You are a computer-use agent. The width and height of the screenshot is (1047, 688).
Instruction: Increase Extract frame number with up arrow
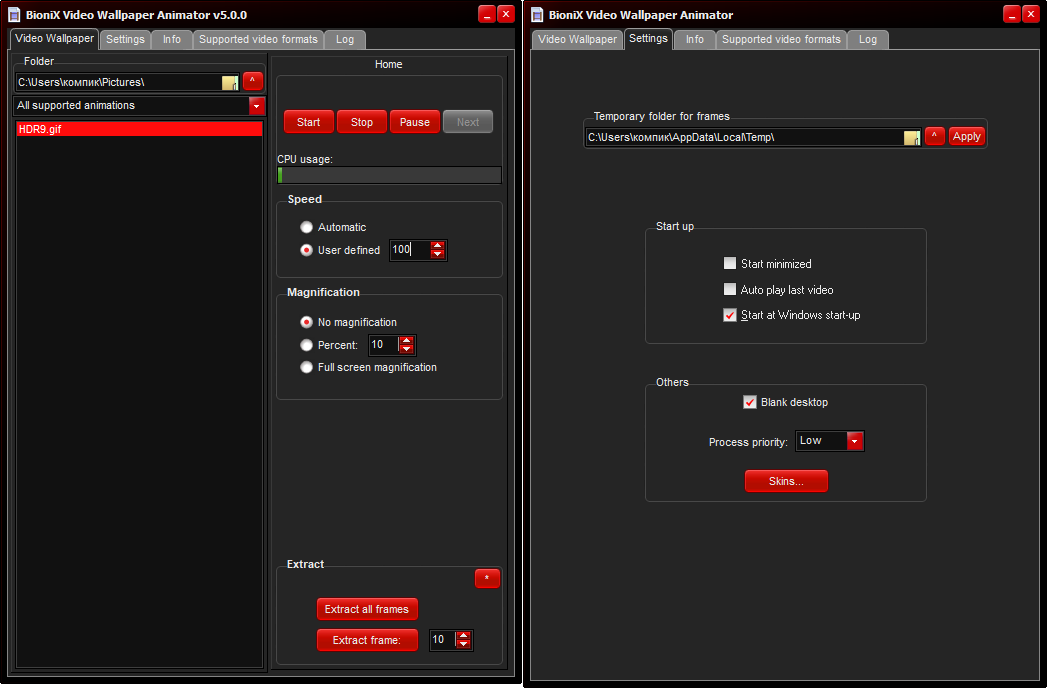pyautogui.click(x=463, y=635)
